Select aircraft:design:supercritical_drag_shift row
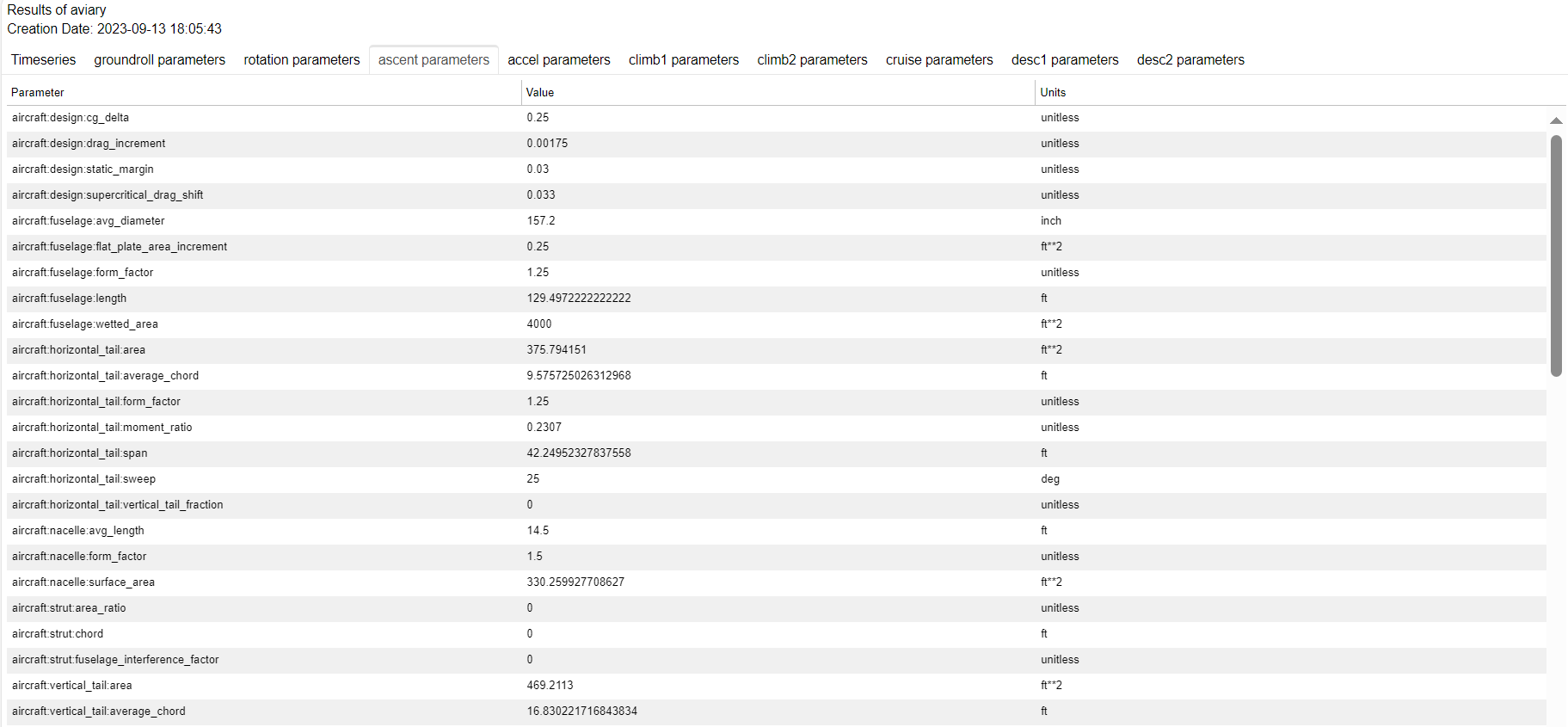The width and height of the screenshot is (1568, 727). point(777,195)
